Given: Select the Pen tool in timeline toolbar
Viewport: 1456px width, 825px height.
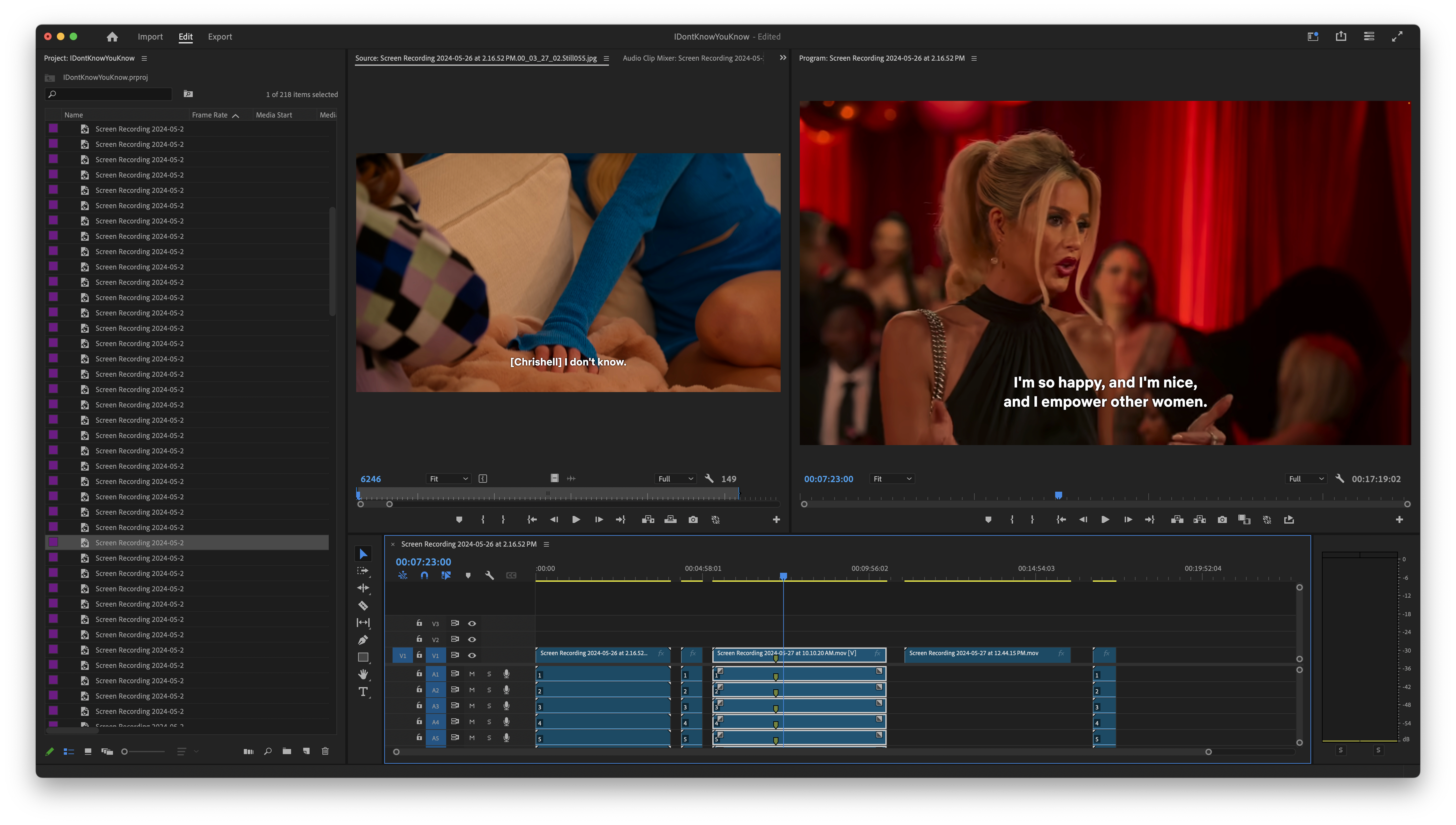Looking at the screenshot, I should pyautogui.click(x=363, y=640).
